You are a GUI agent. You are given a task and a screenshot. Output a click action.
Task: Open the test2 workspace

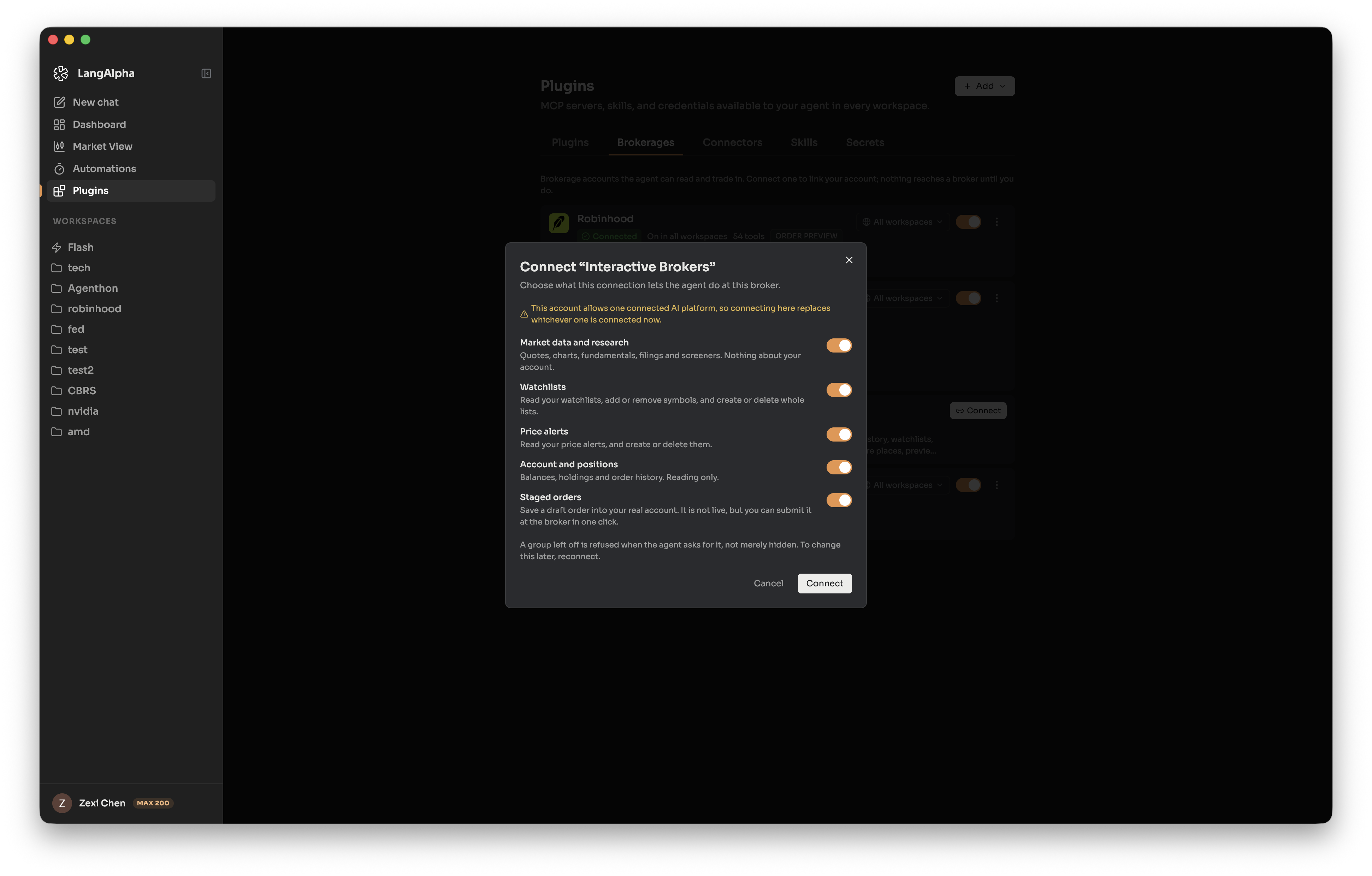point(130,370)
